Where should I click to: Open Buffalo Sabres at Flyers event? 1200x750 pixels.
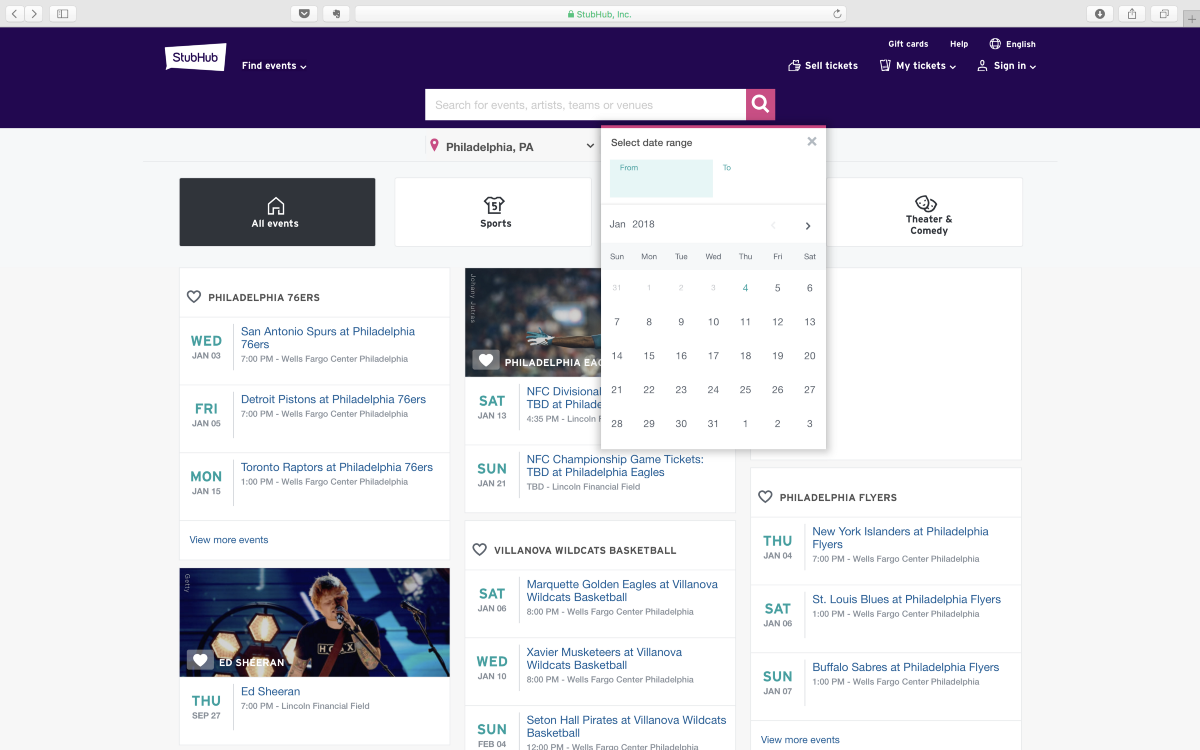click(905, 667)
